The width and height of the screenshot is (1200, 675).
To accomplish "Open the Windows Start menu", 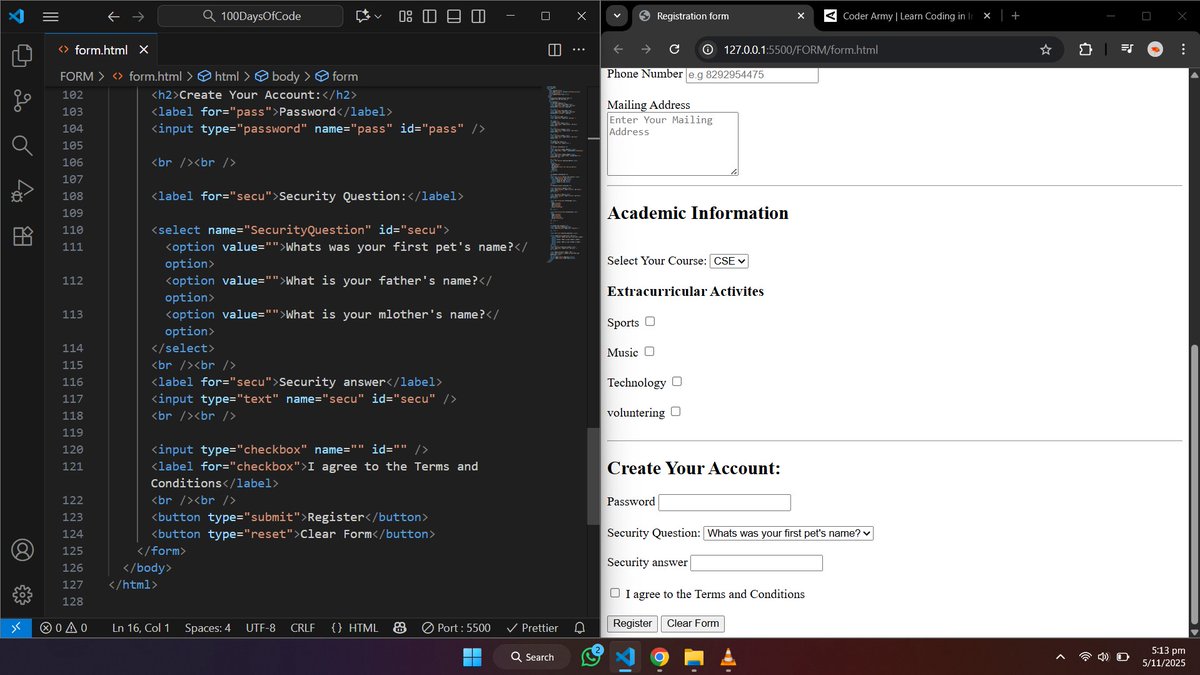I will [x=472, y=657].
